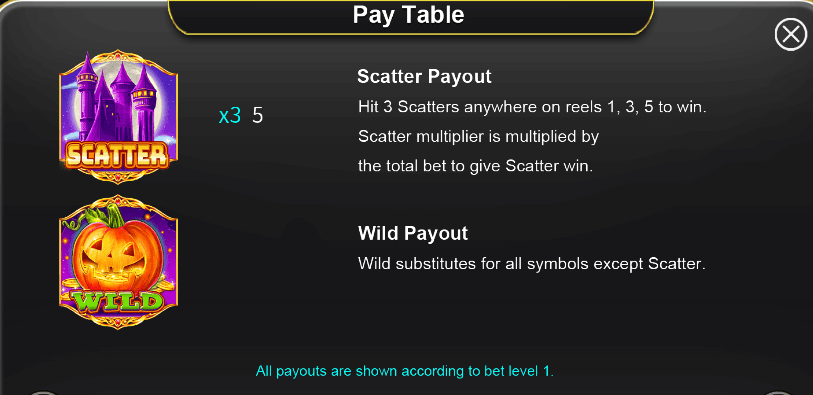Click the Wild Payout heading
This screenshot has width=813, height=395.
click(413, 233)
